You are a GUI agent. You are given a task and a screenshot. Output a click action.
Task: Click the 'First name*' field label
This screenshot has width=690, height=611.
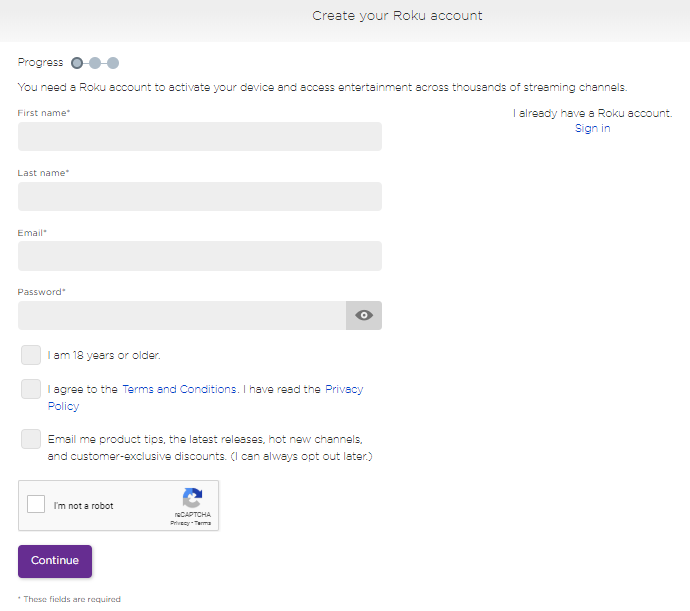point(44,113)
